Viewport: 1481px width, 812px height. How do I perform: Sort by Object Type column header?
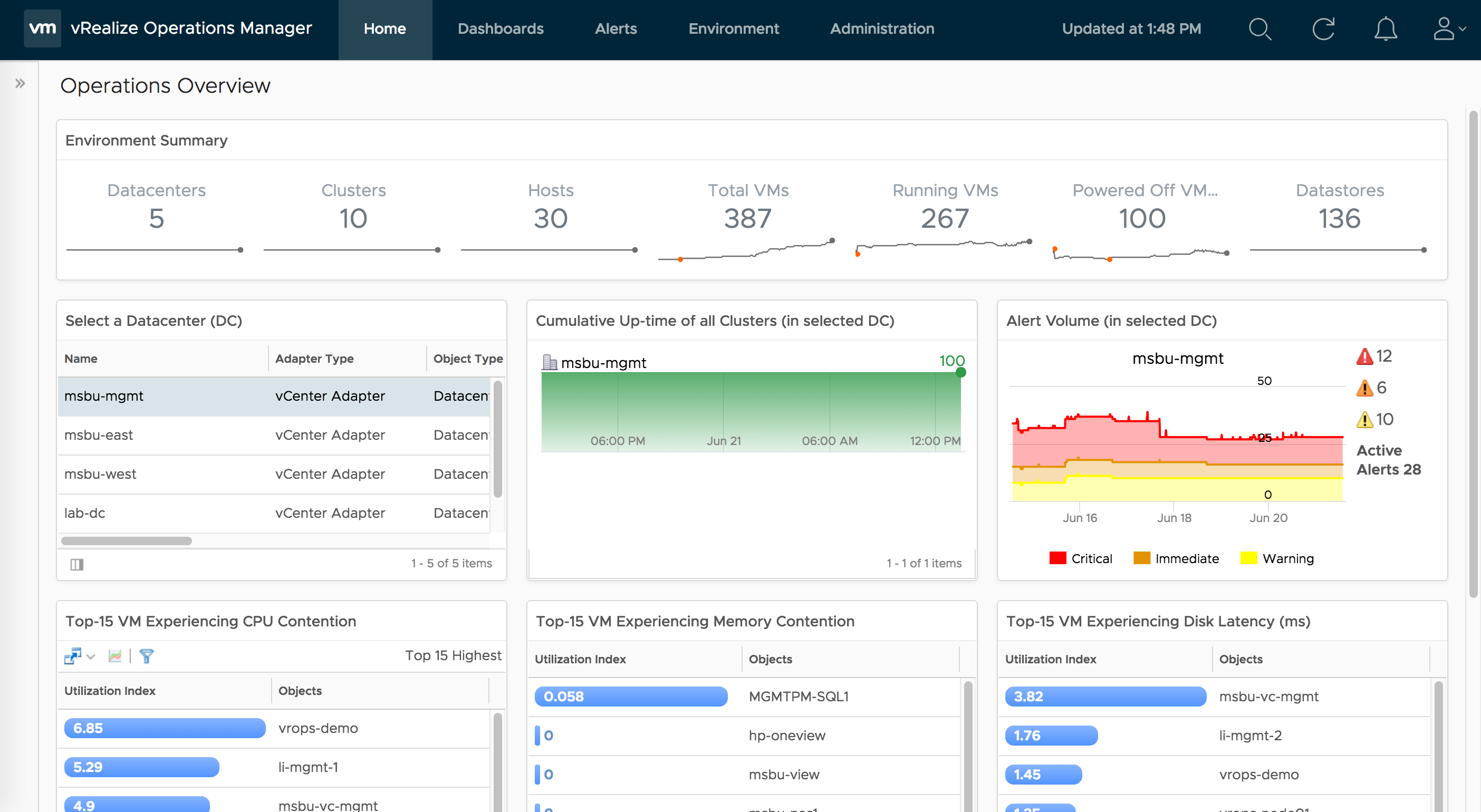coord(467,359)
